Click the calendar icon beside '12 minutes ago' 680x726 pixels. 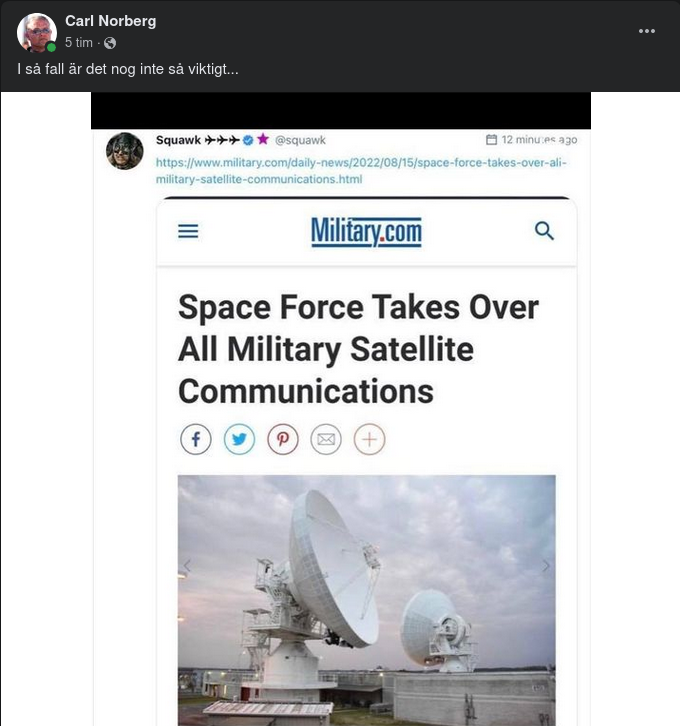(x=491, y=140)
